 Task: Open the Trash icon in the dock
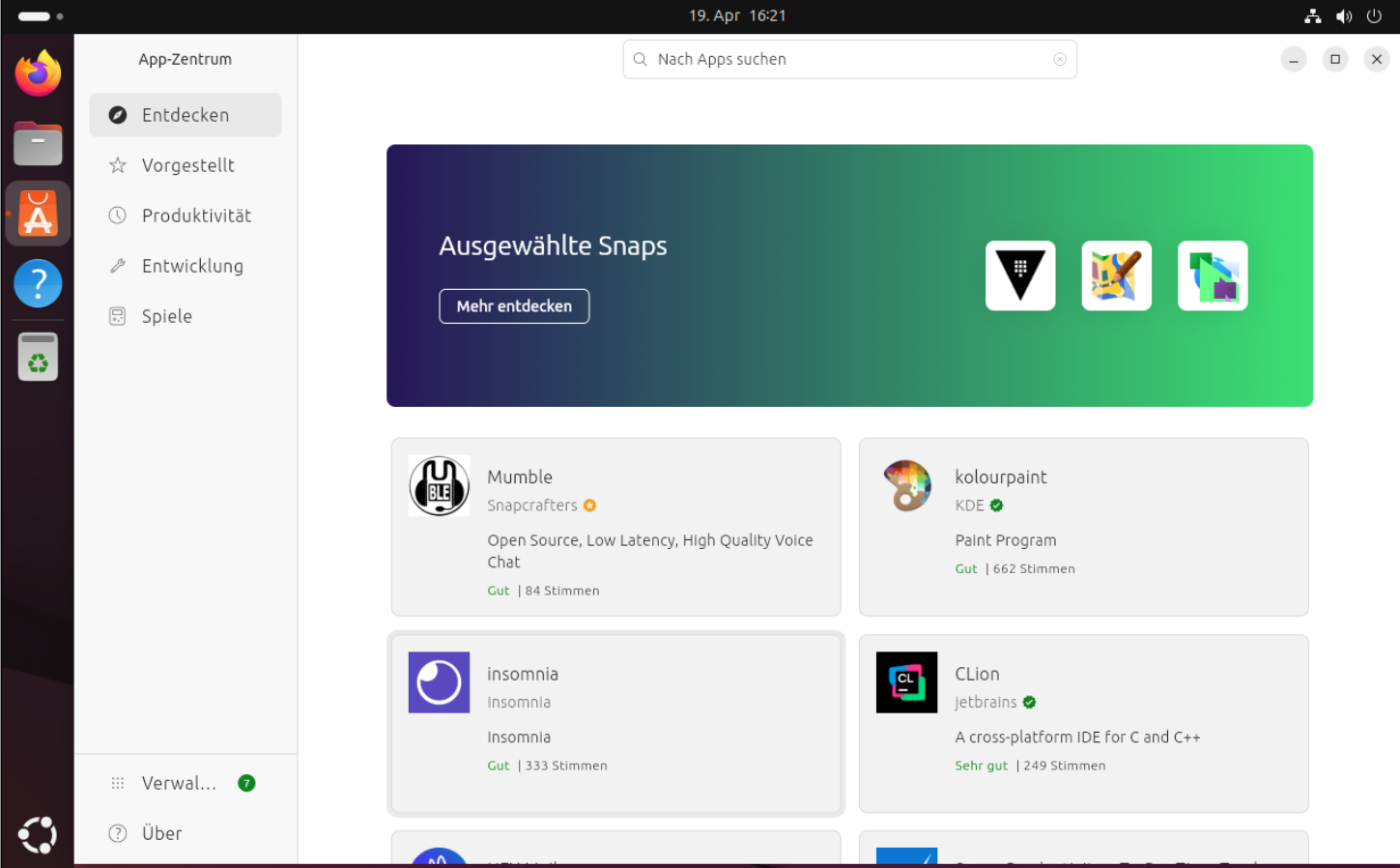[38, 358]
